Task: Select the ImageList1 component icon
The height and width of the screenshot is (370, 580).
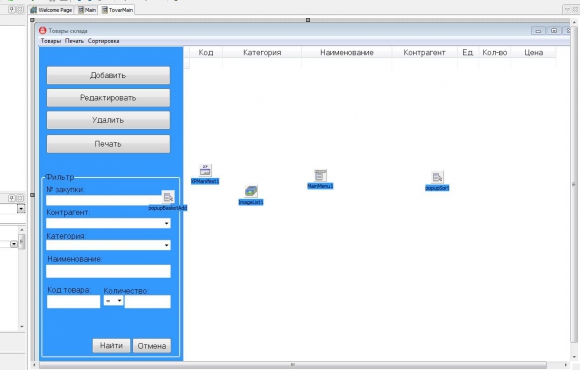Action: 251,191
